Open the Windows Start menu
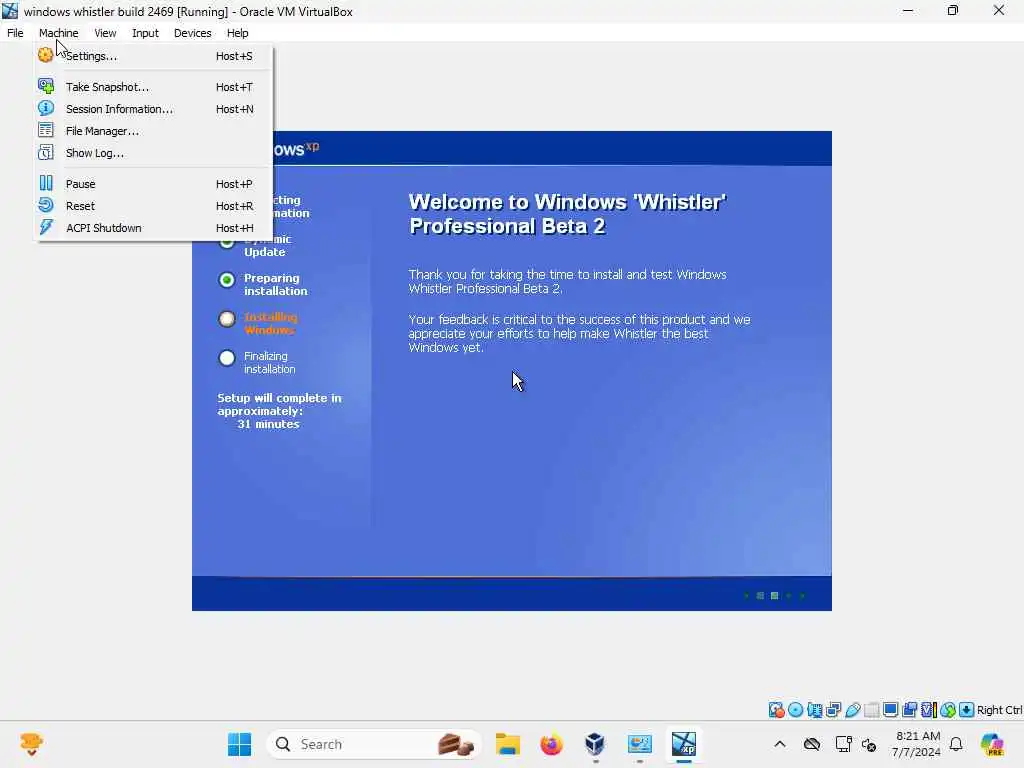The width and height of the screenshot is (1024, 768). tap(239, 744)
